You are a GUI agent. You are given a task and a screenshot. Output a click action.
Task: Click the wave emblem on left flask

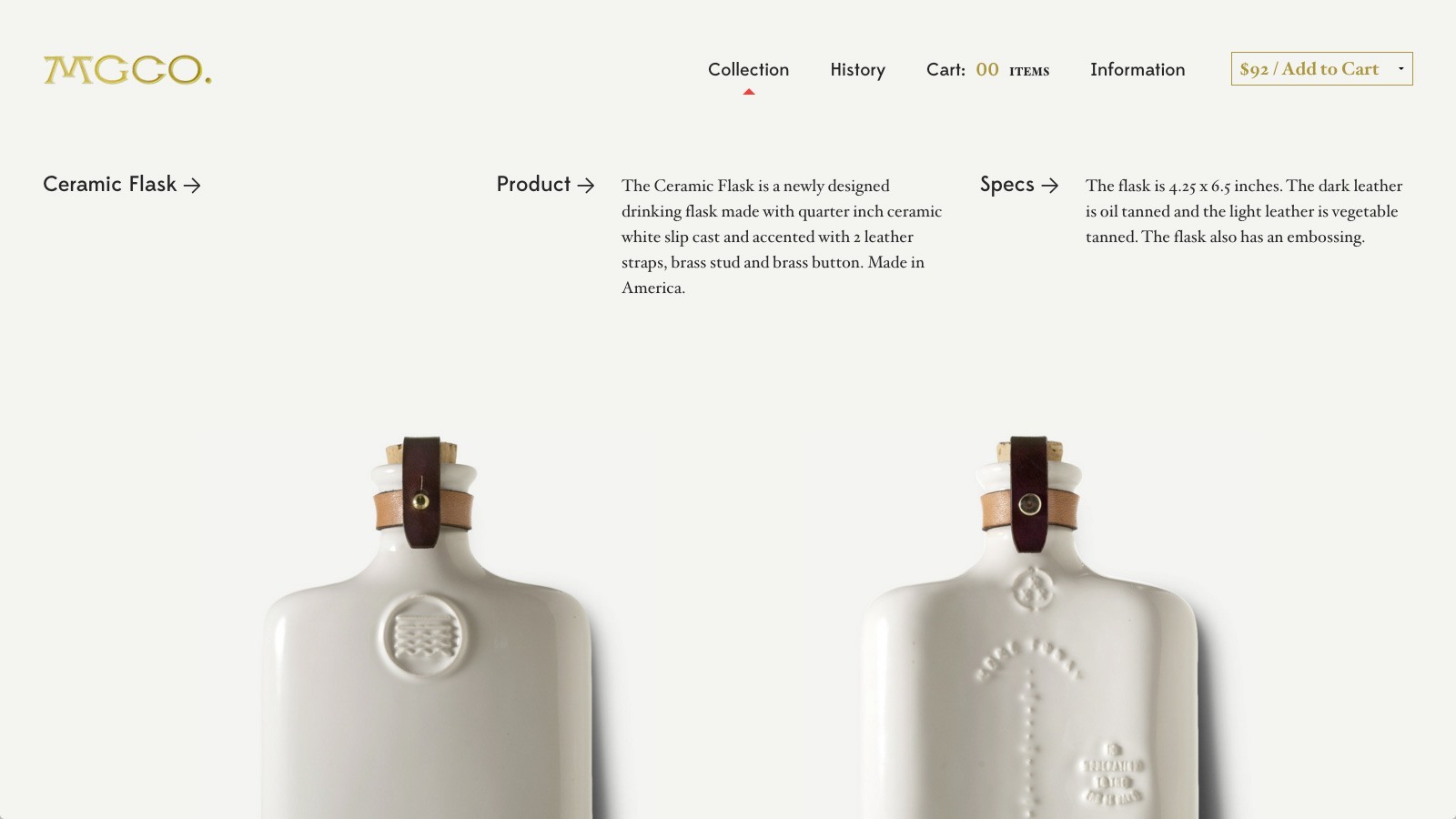420,634
